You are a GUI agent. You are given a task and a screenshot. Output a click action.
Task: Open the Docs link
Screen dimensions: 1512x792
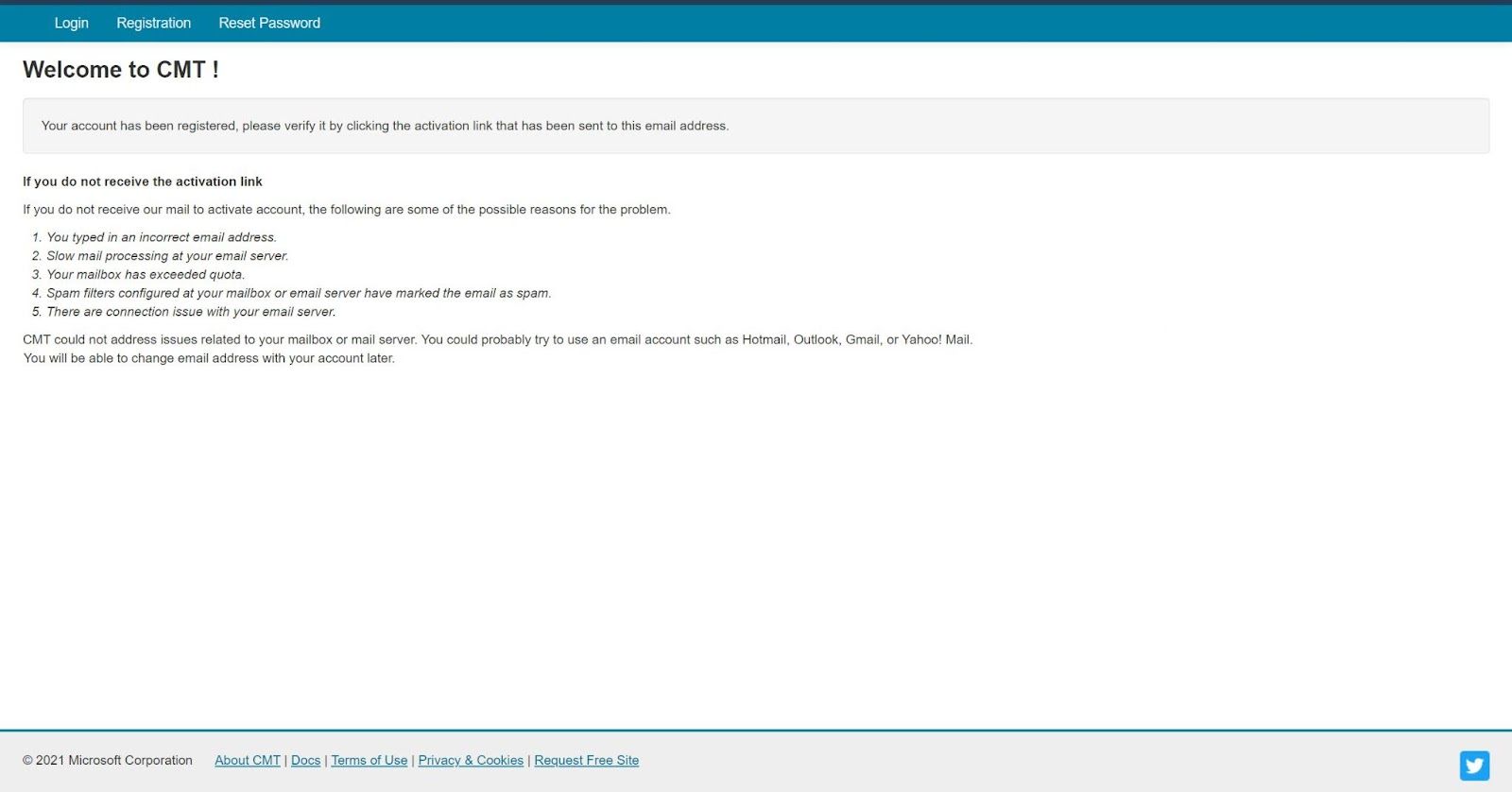305,760
